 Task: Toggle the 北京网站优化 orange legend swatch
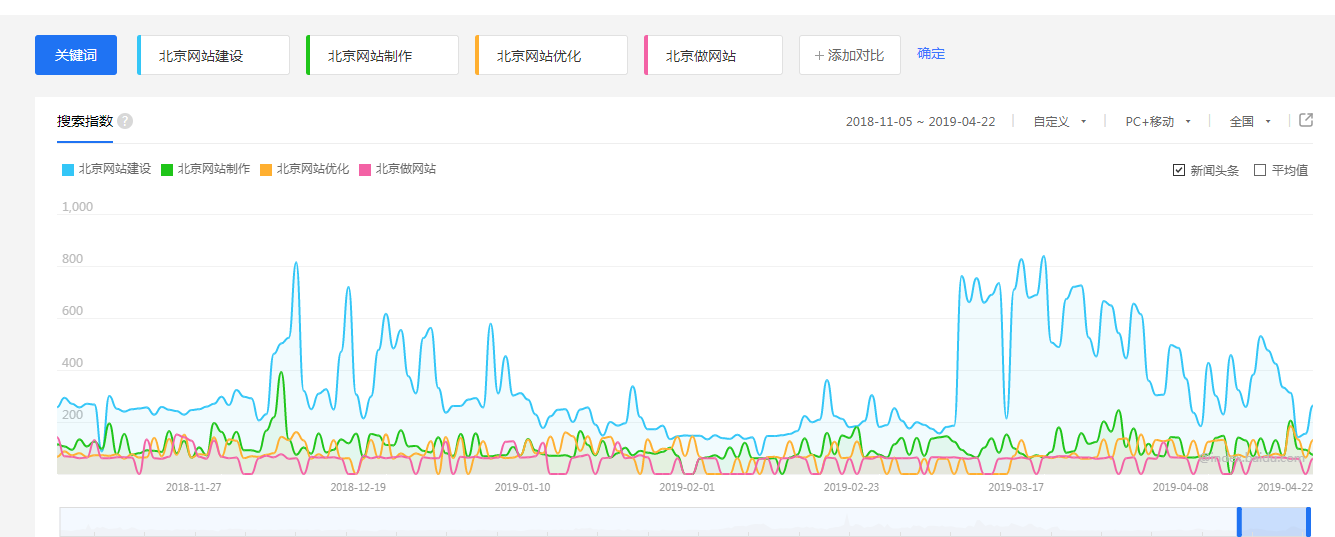[266, 170]
